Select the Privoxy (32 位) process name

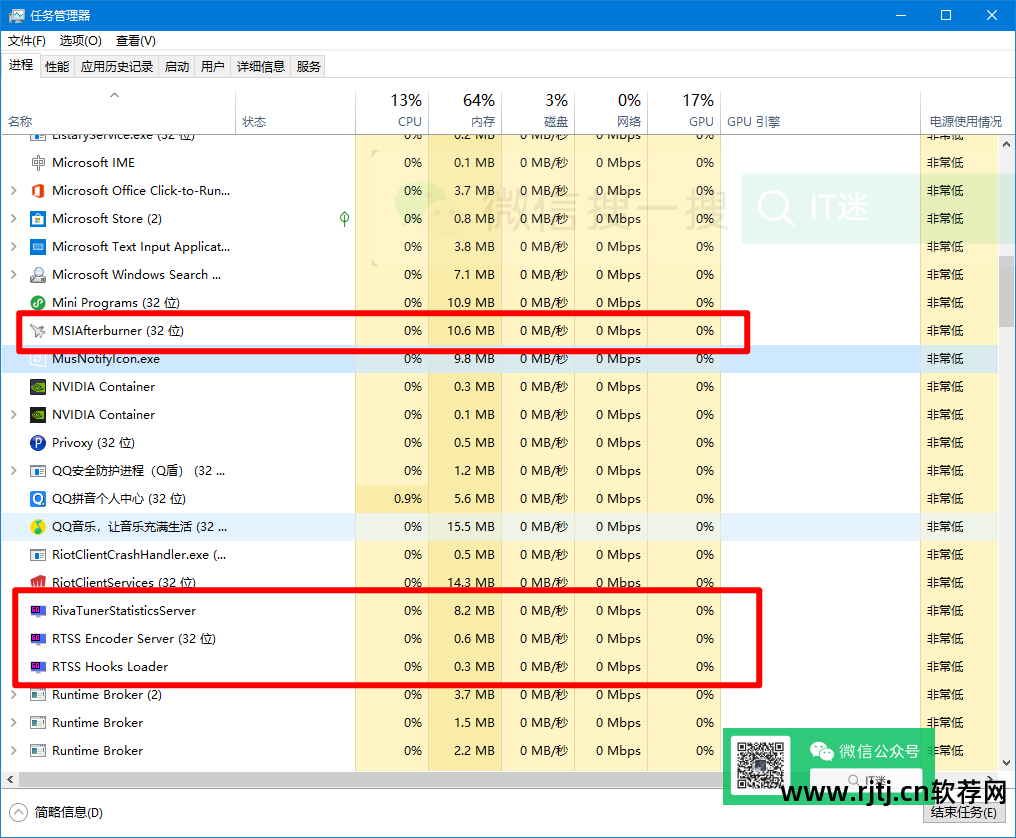(x=93, y=443)
